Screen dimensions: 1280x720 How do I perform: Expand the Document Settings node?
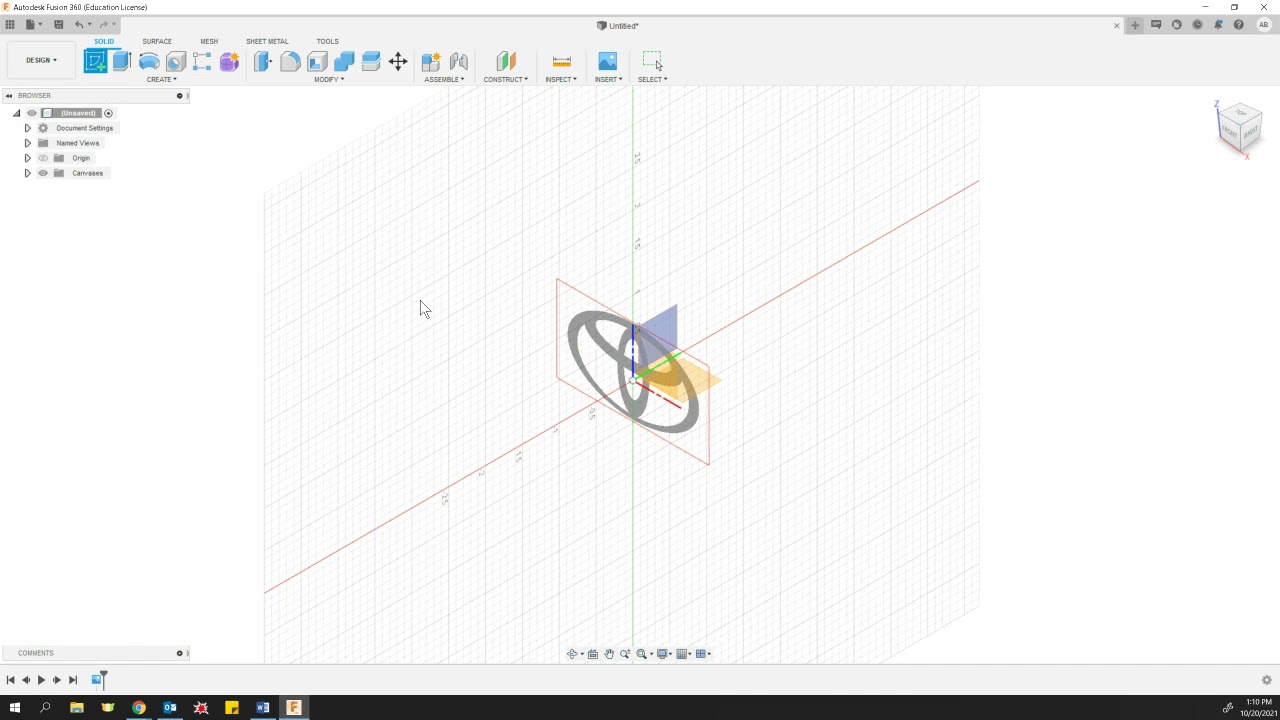28,128
